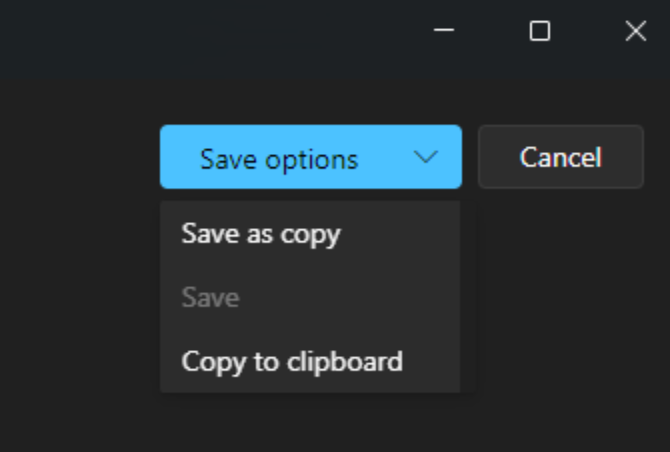The width and height of the screenshot is (670, 452).
Task: Close the window with the X icon
Action: 636,31
